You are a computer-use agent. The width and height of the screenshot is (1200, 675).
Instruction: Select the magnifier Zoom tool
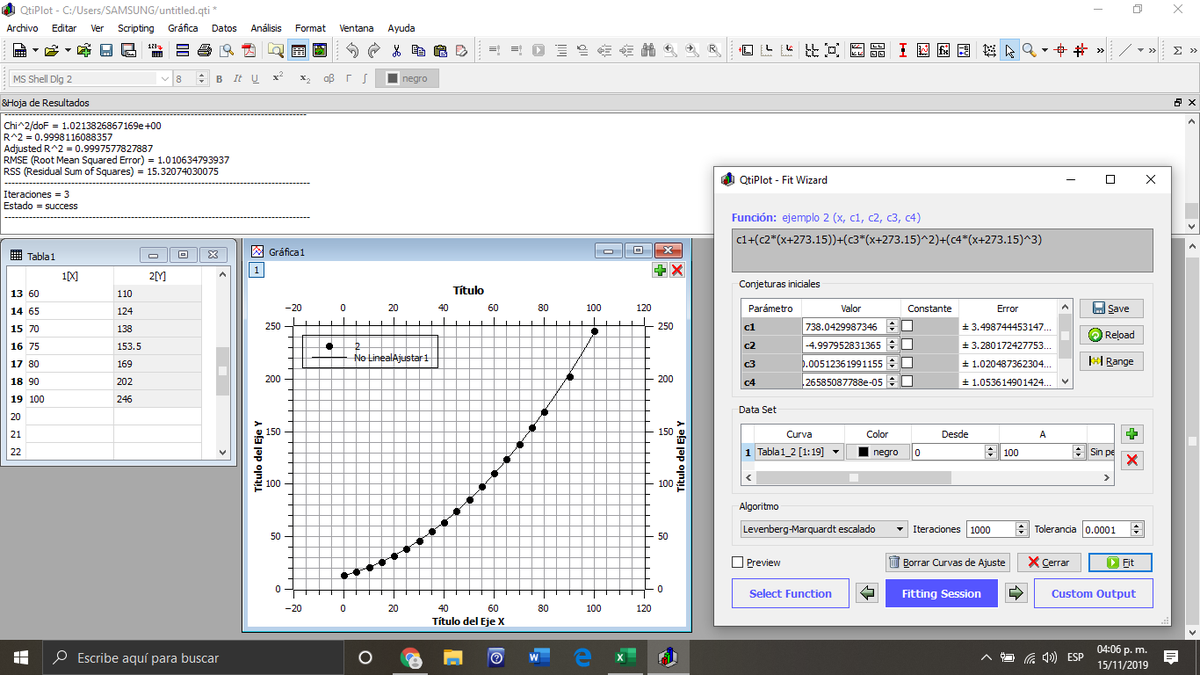click(x=1029, y=50)
